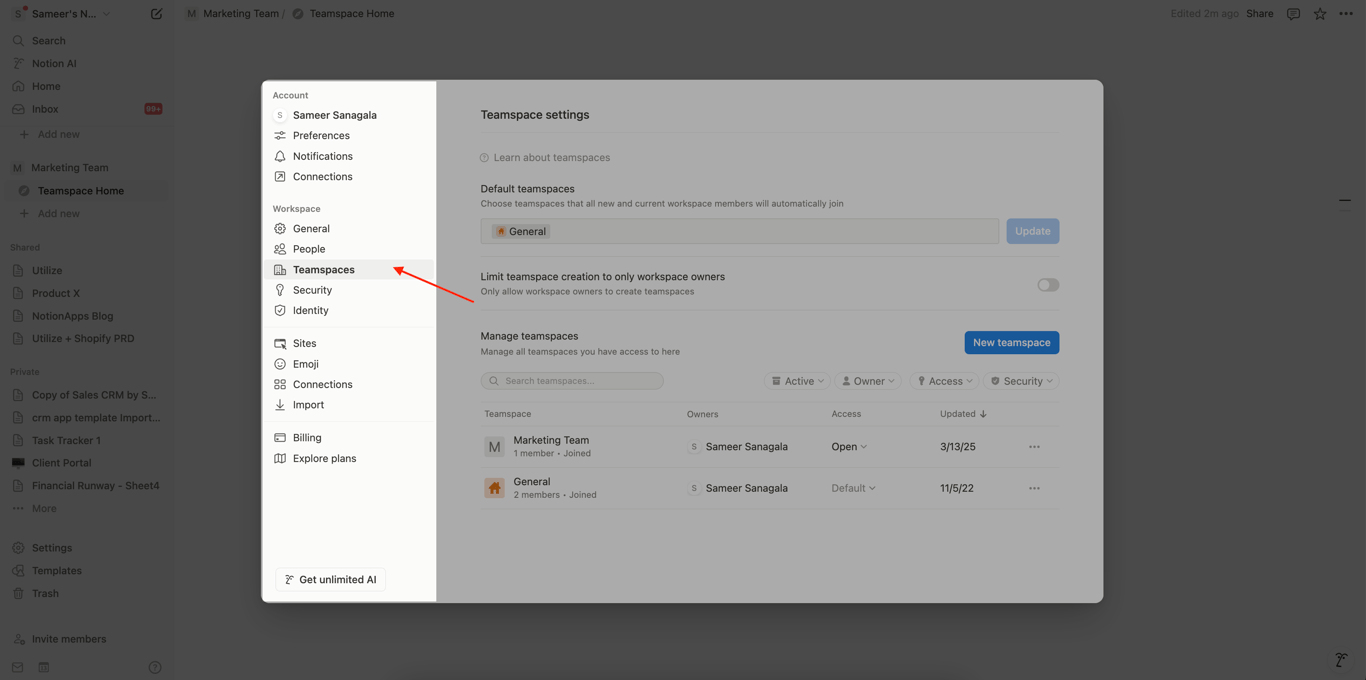Open Marketing Team's Open access dropdown

[x=849, y=447]
